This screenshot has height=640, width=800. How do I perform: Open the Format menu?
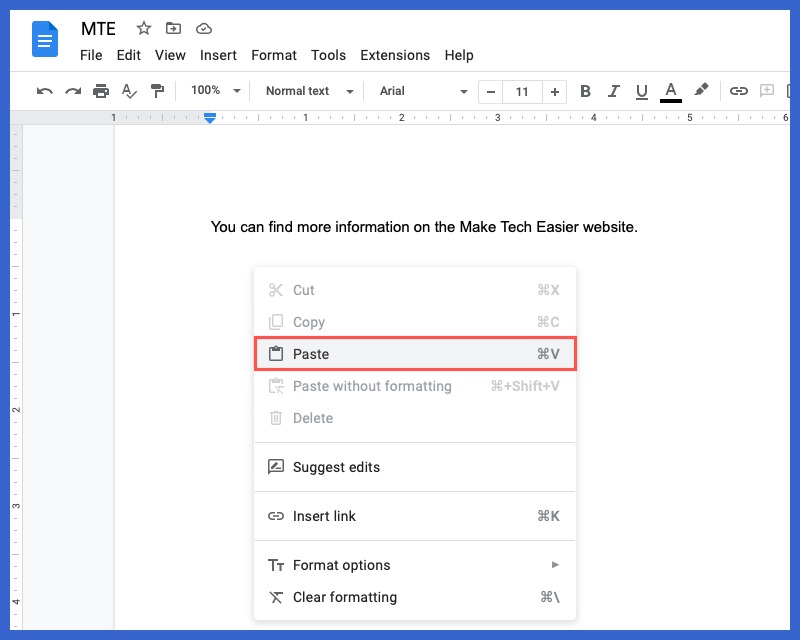[x=274, y=55]
